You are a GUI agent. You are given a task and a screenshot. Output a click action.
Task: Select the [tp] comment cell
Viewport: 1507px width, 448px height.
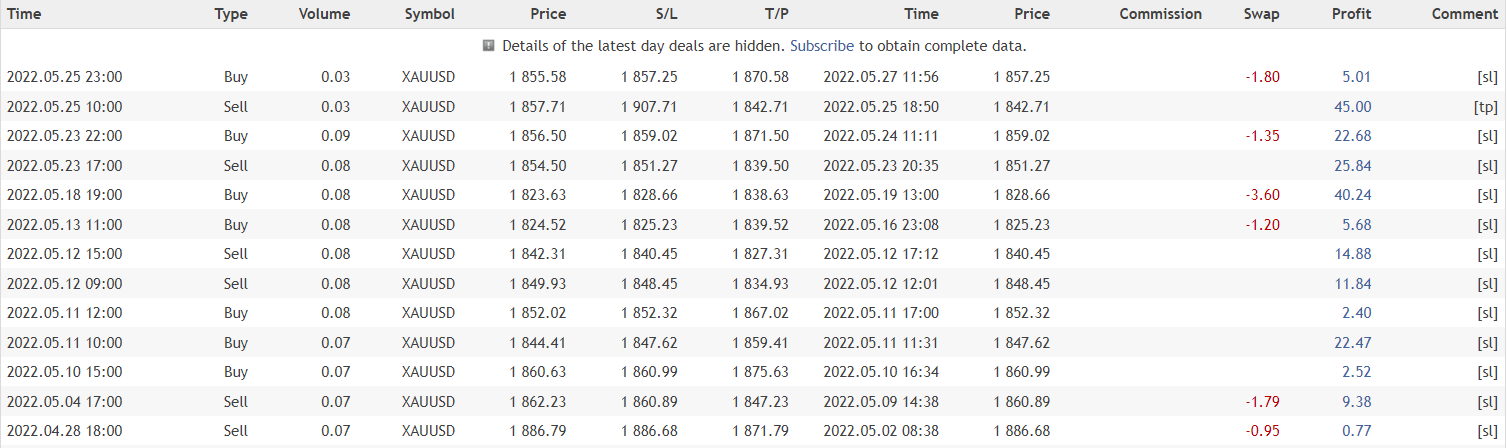(1485, 107)
